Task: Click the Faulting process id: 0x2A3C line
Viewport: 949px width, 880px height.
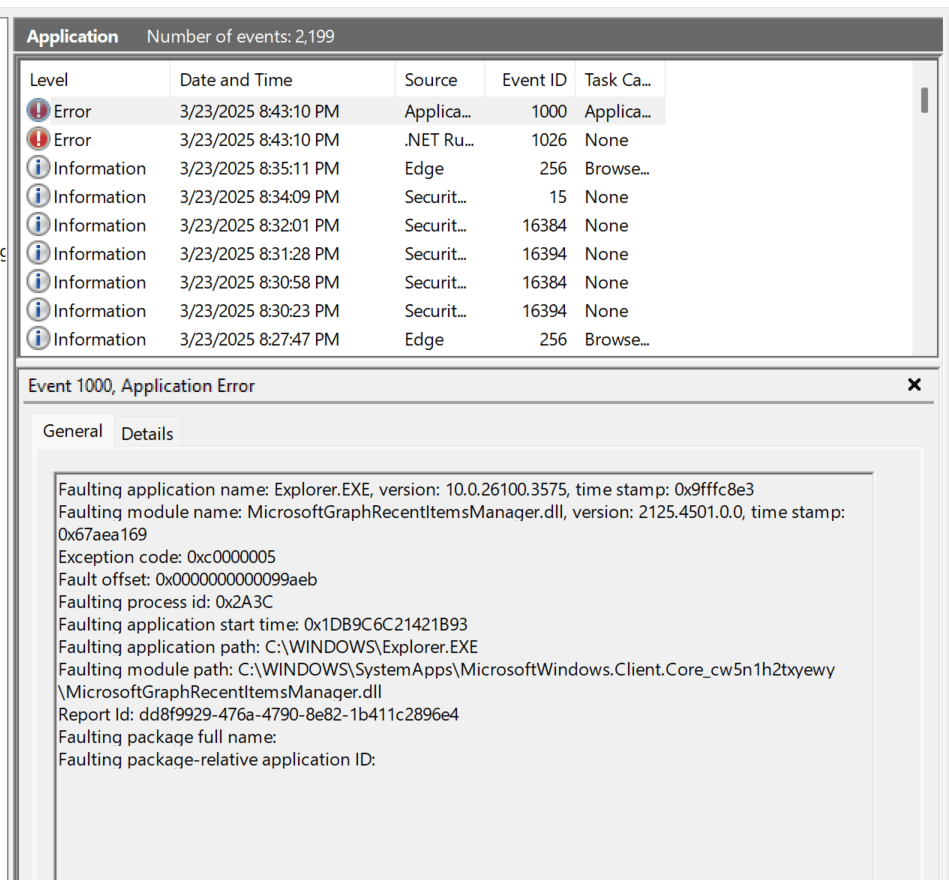Action: [165, 602]
